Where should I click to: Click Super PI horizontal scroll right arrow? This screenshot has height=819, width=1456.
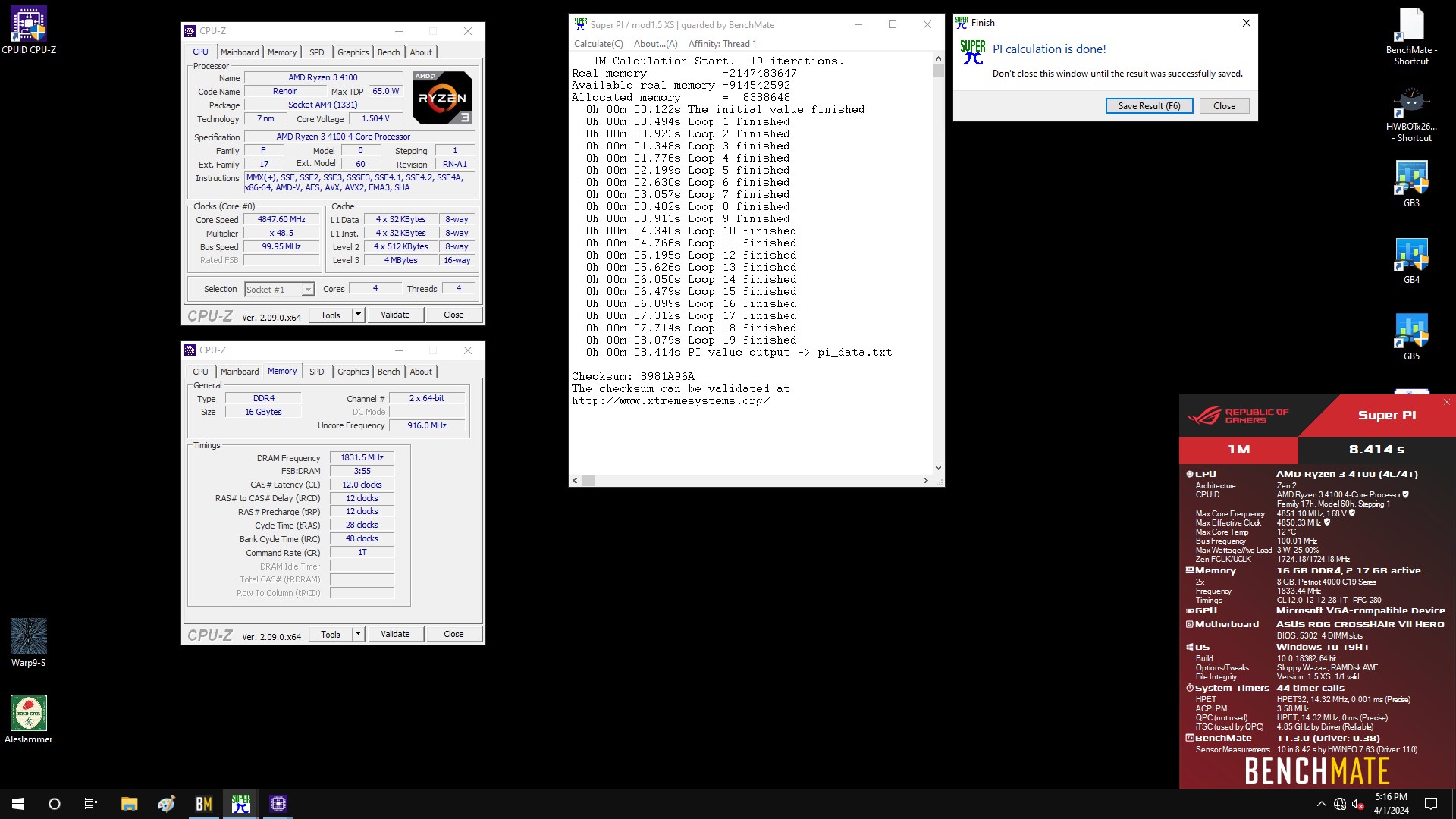coord(925,480)
